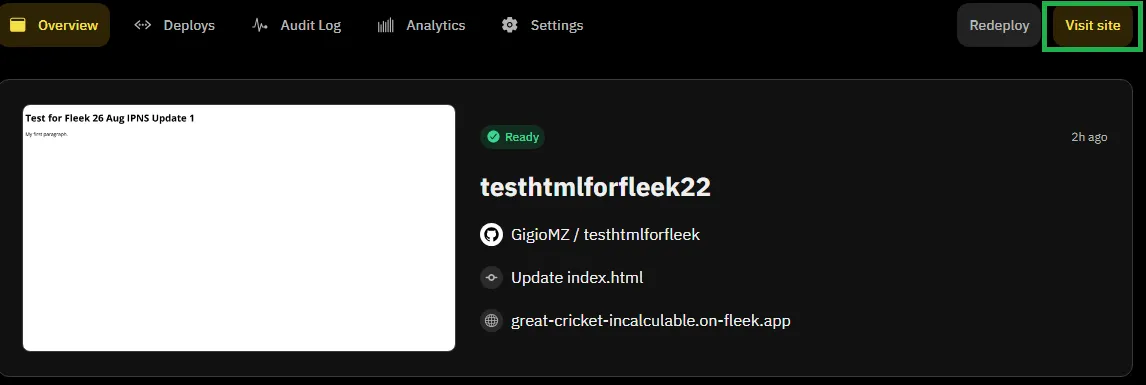The width and height of the screenshot is (1146, 385).
Task: Click the commit icon beside Update index.html
Action: pyautogui.click(x=491, y=278)
